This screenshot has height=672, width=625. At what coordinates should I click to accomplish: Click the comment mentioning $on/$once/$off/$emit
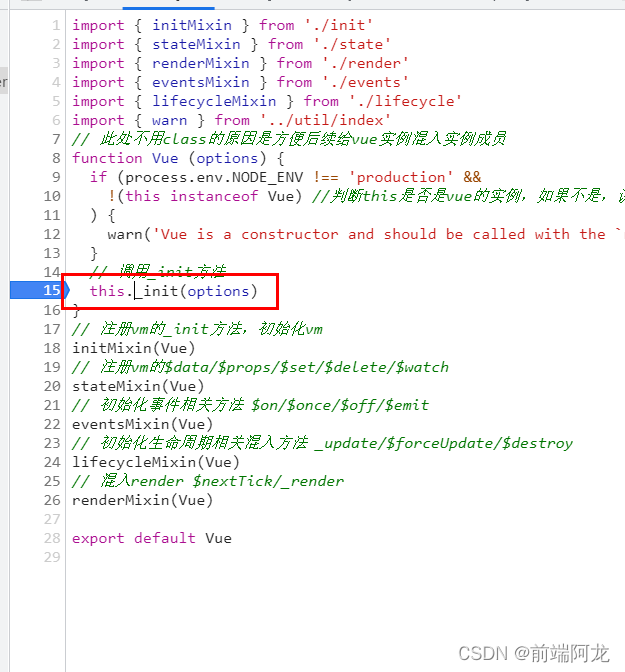tap(250, 405)
